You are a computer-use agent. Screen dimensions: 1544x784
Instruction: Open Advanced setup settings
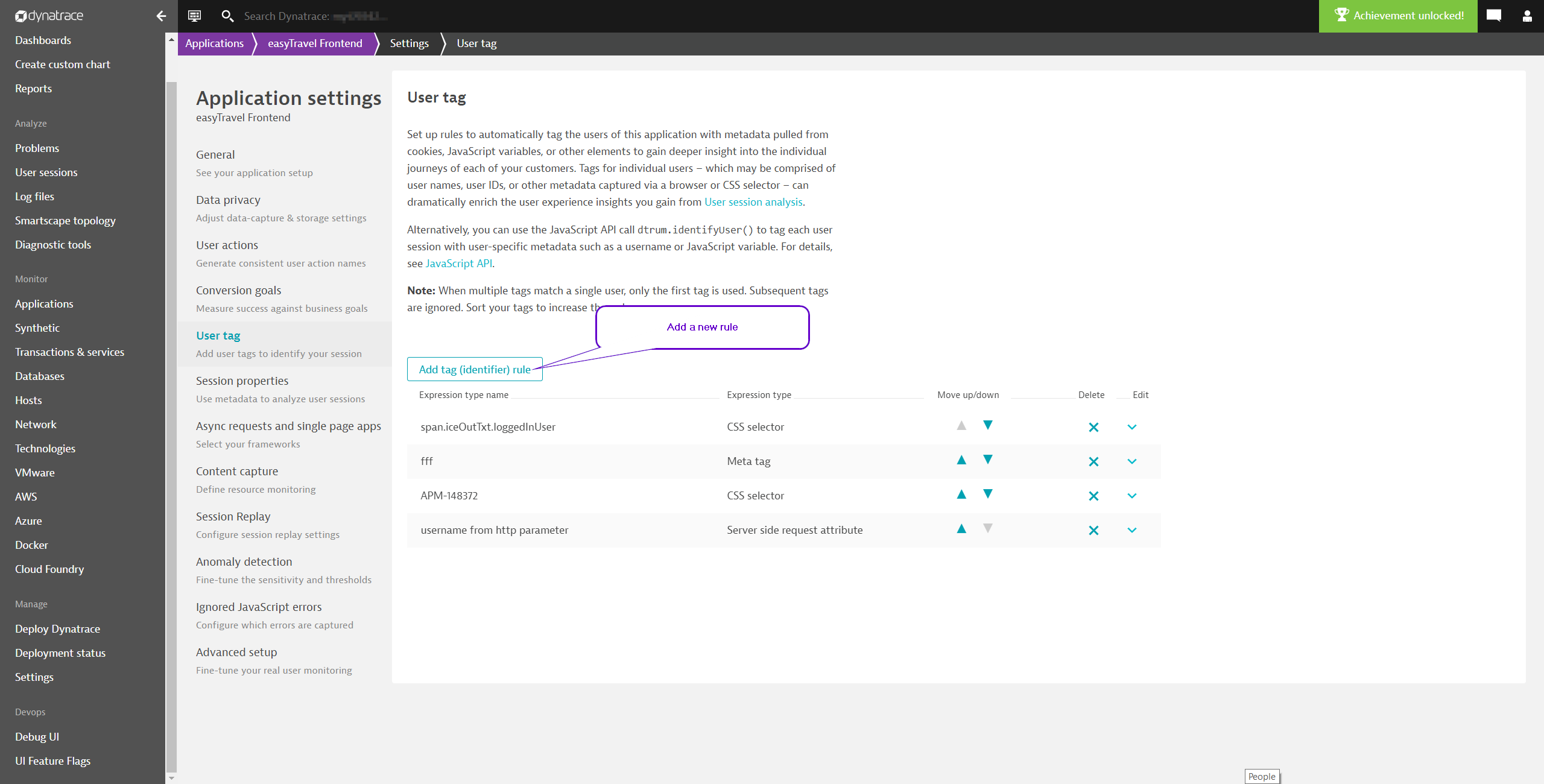point(285,661)
